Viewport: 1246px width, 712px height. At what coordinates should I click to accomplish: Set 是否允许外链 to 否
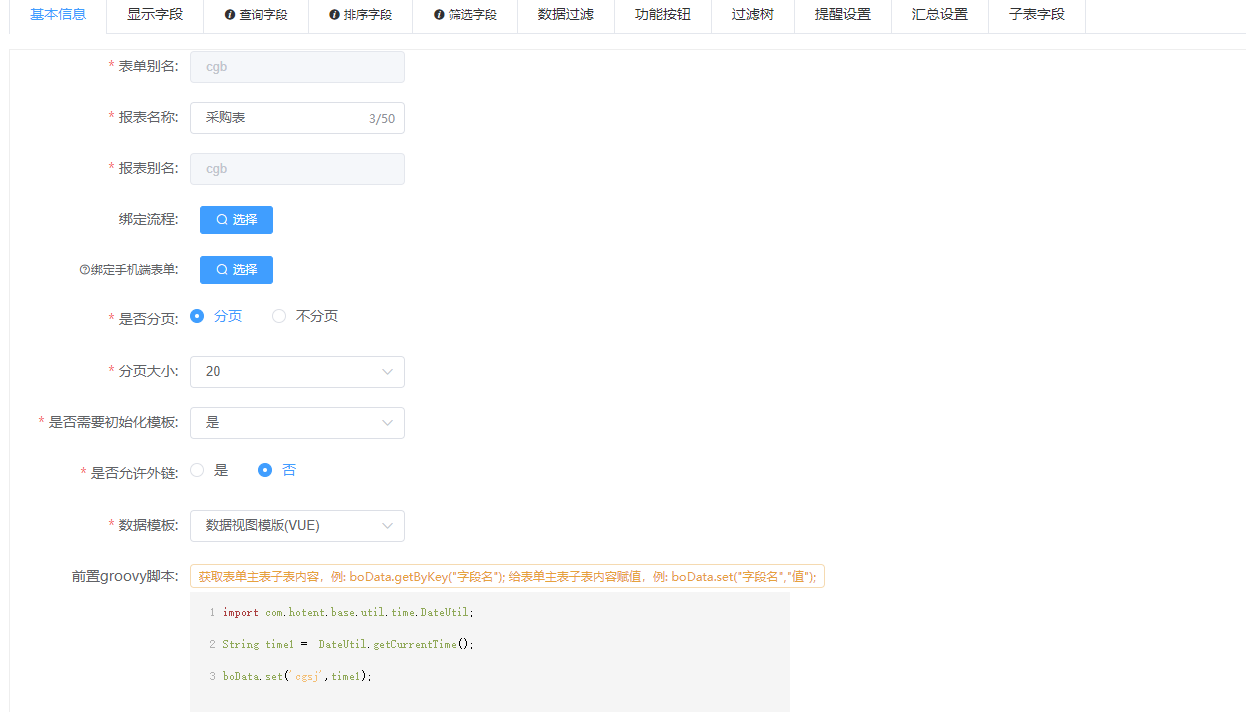tap(265, 470)
